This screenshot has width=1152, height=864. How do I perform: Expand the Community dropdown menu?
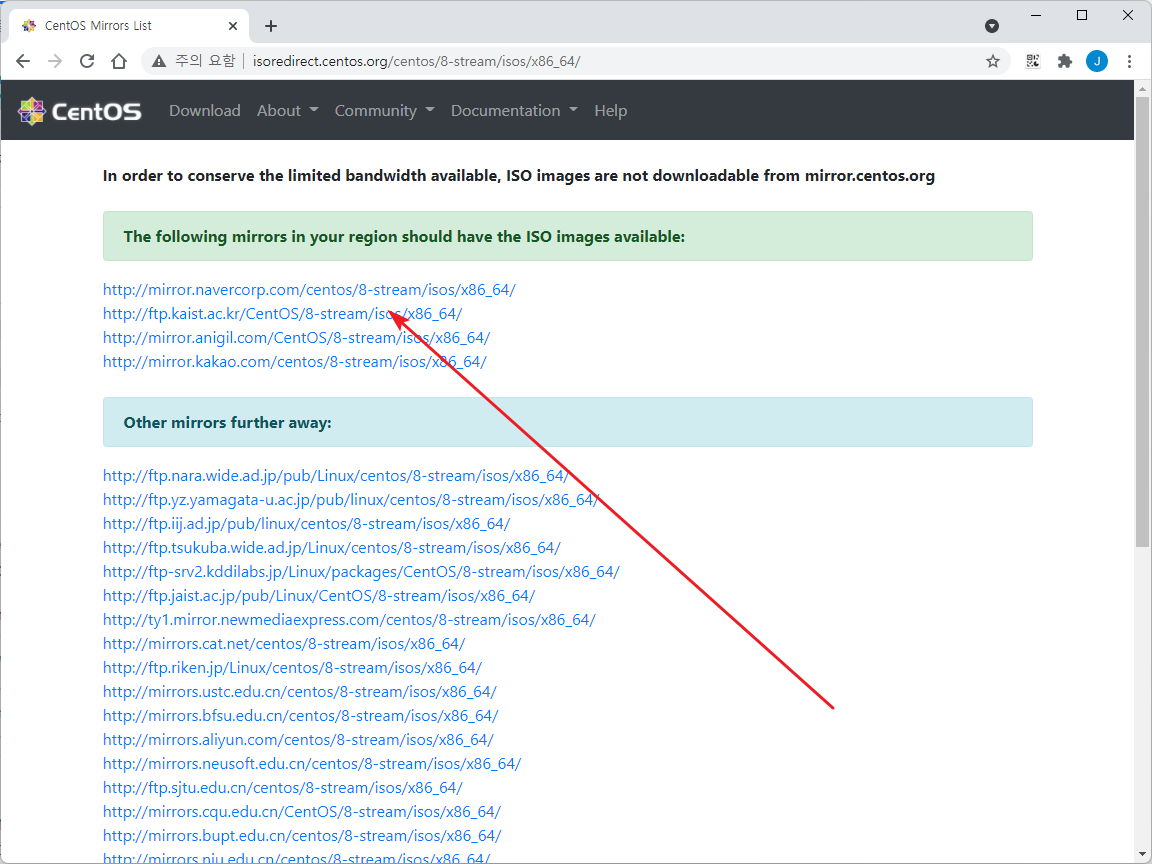[384, 111]
